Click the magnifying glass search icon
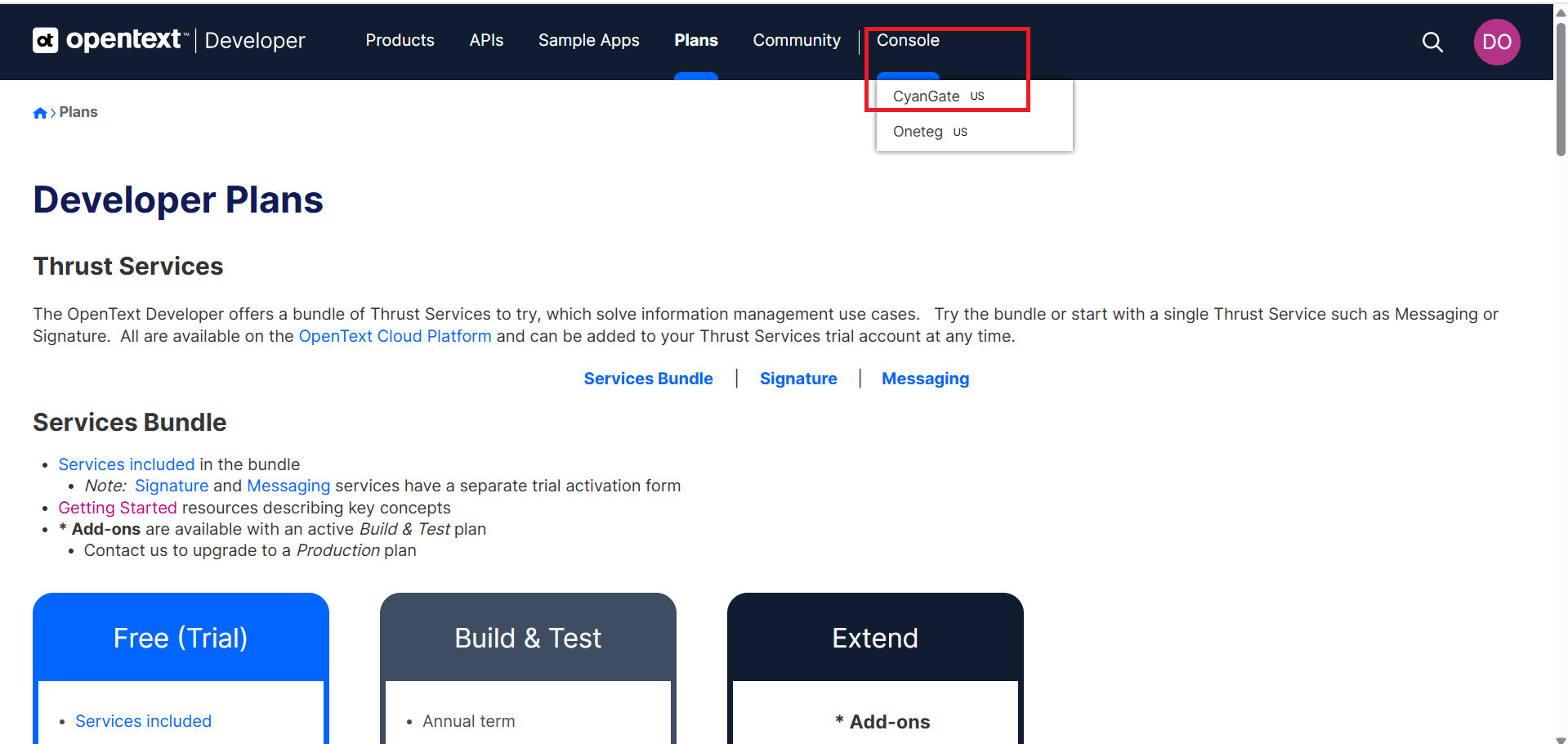Viewport: 1568px width, 744px height. pyautogui.click(x=1432, y=42)
